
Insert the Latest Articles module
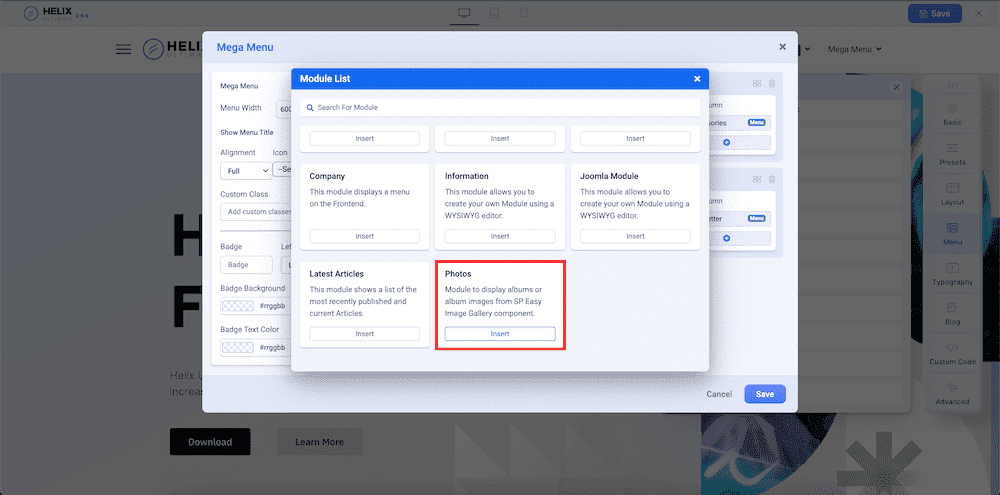click(x=365, y=334)
